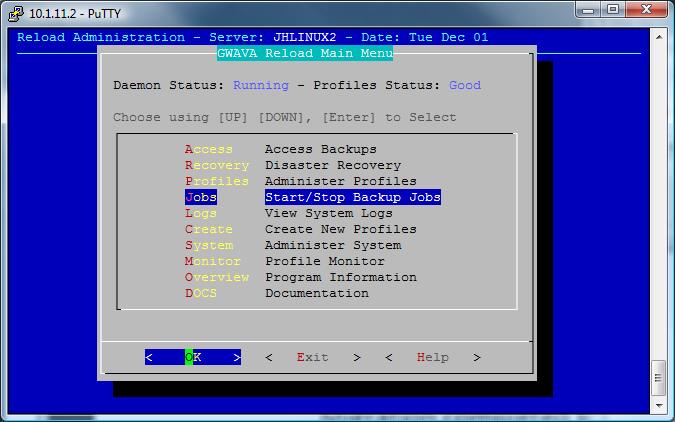675x422 pixels.
Task: Click the scrollbar up arrow
Action: point(659,37)
